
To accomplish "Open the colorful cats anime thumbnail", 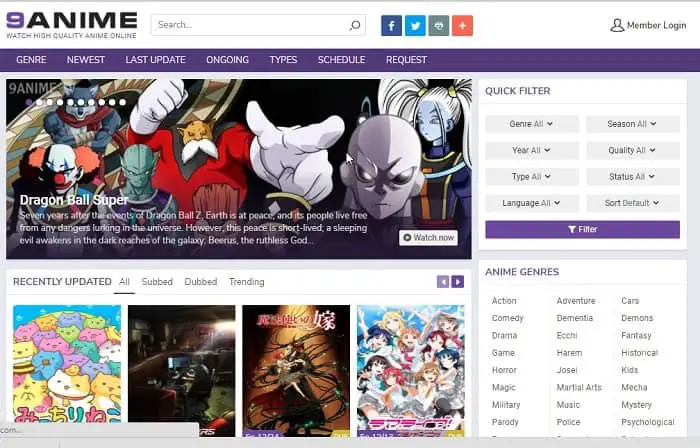I will pos(67,364).
